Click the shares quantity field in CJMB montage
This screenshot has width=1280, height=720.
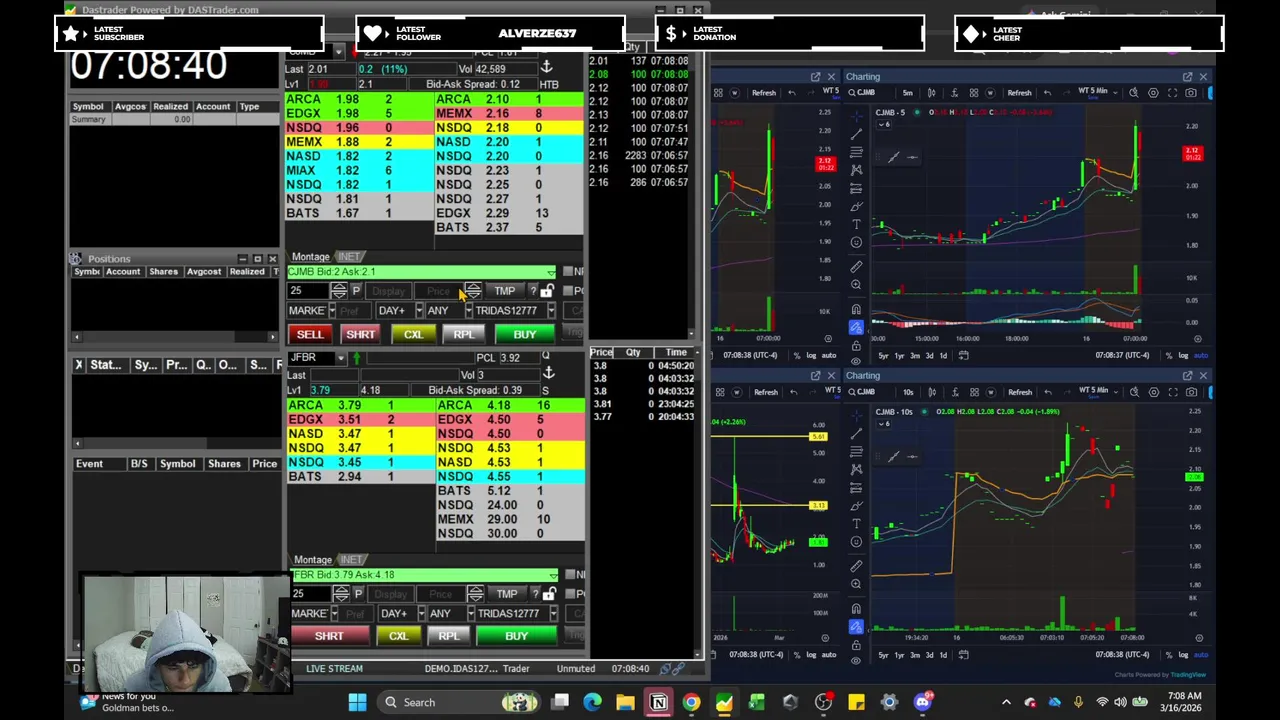[x=308, y=291]
